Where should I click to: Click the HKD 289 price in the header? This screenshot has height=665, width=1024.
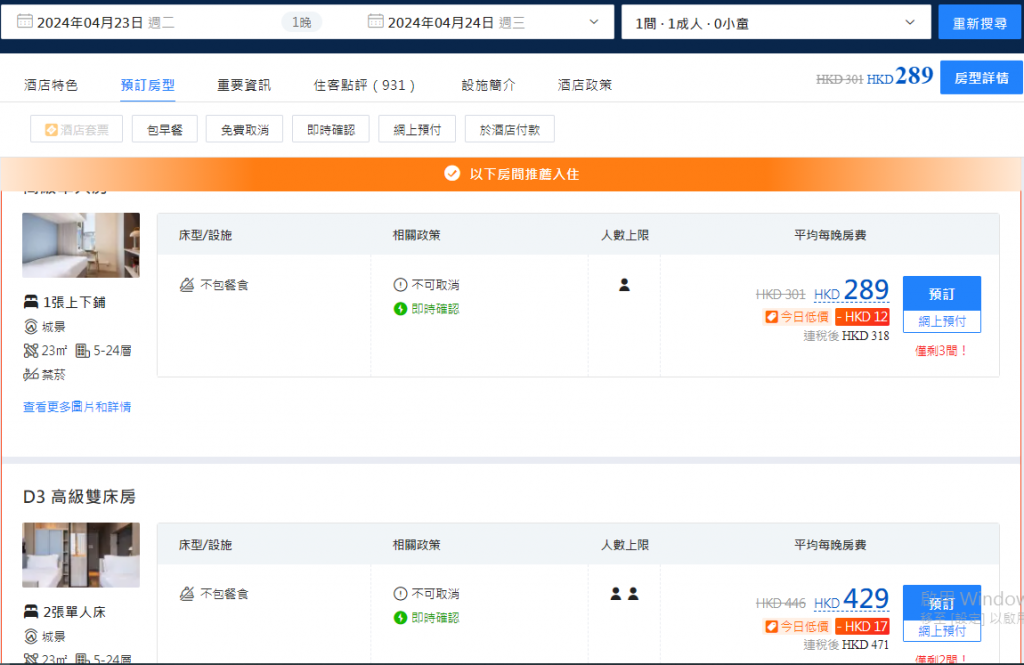900,76
